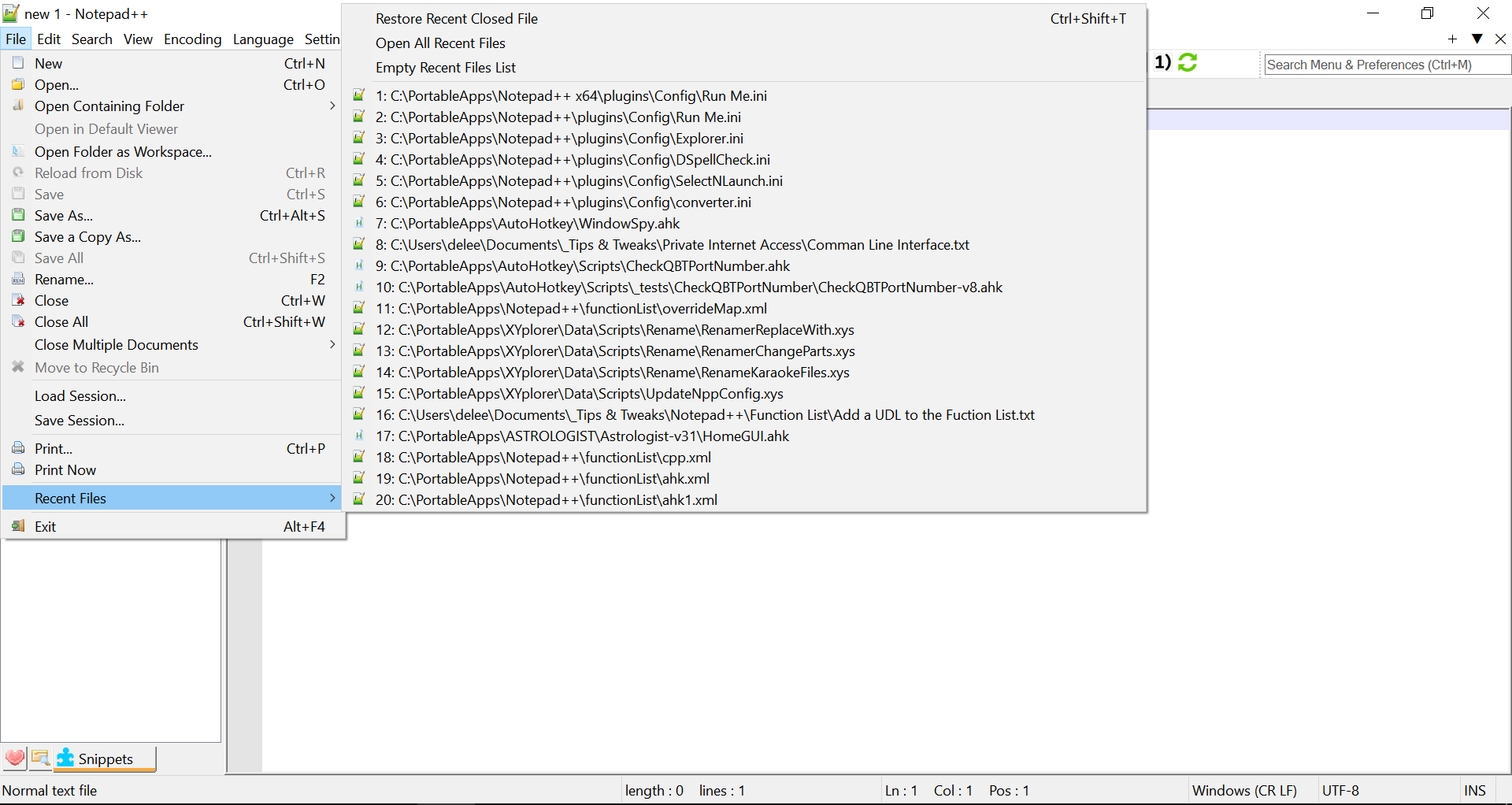
Task: Choose Restore Recent Closed File
Action: 745,18
